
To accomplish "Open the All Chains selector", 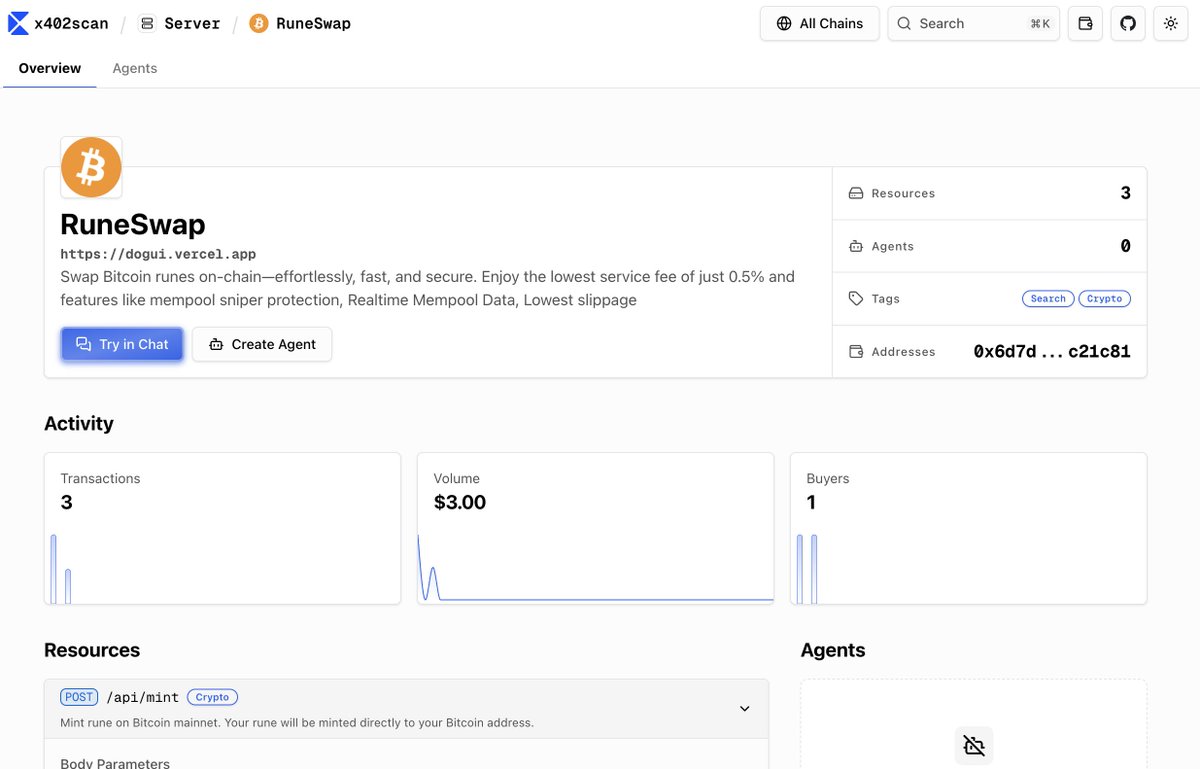I will [820, 23].
